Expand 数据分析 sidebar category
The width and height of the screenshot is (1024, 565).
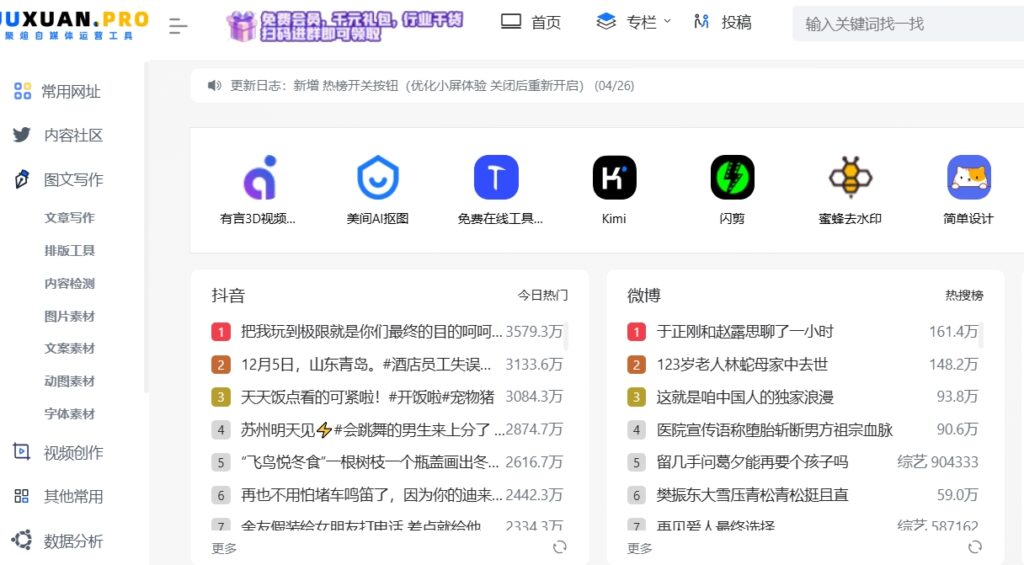pyautogui.click(x=57, y=541)
